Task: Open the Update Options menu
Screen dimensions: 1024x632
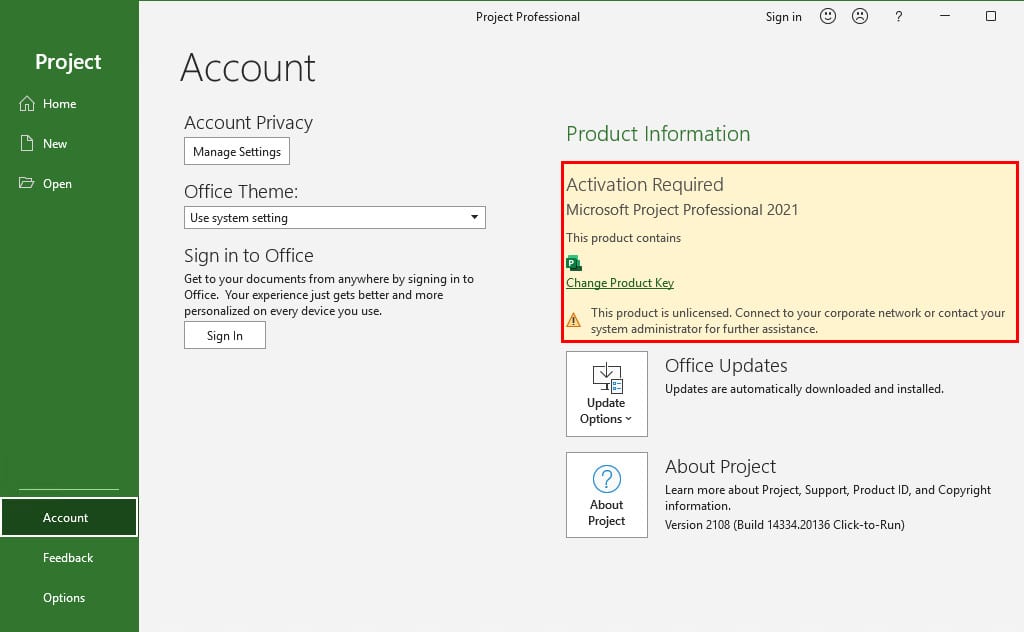Action: (607, 394)
